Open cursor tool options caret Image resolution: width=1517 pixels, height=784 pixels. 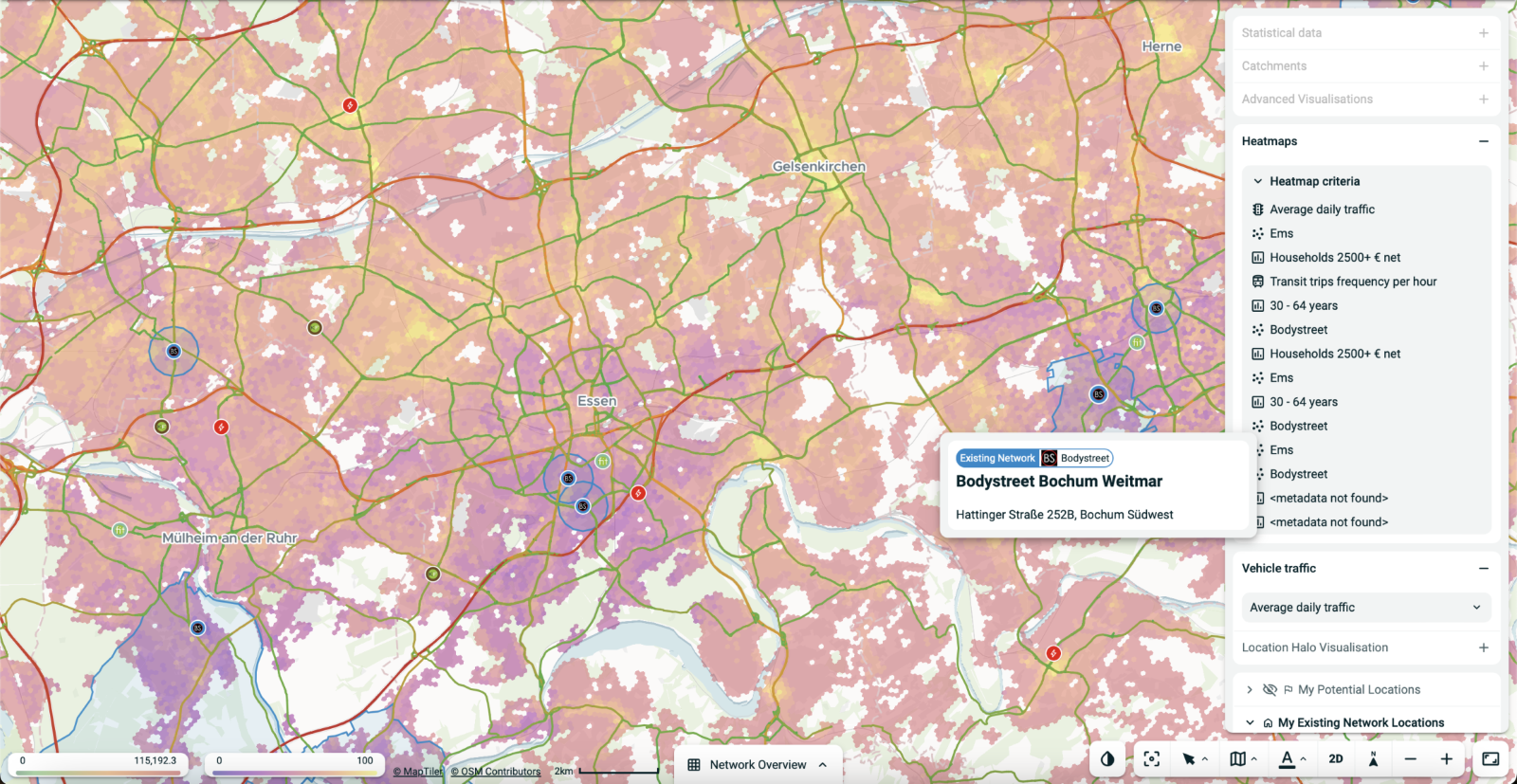point(1205,759)
